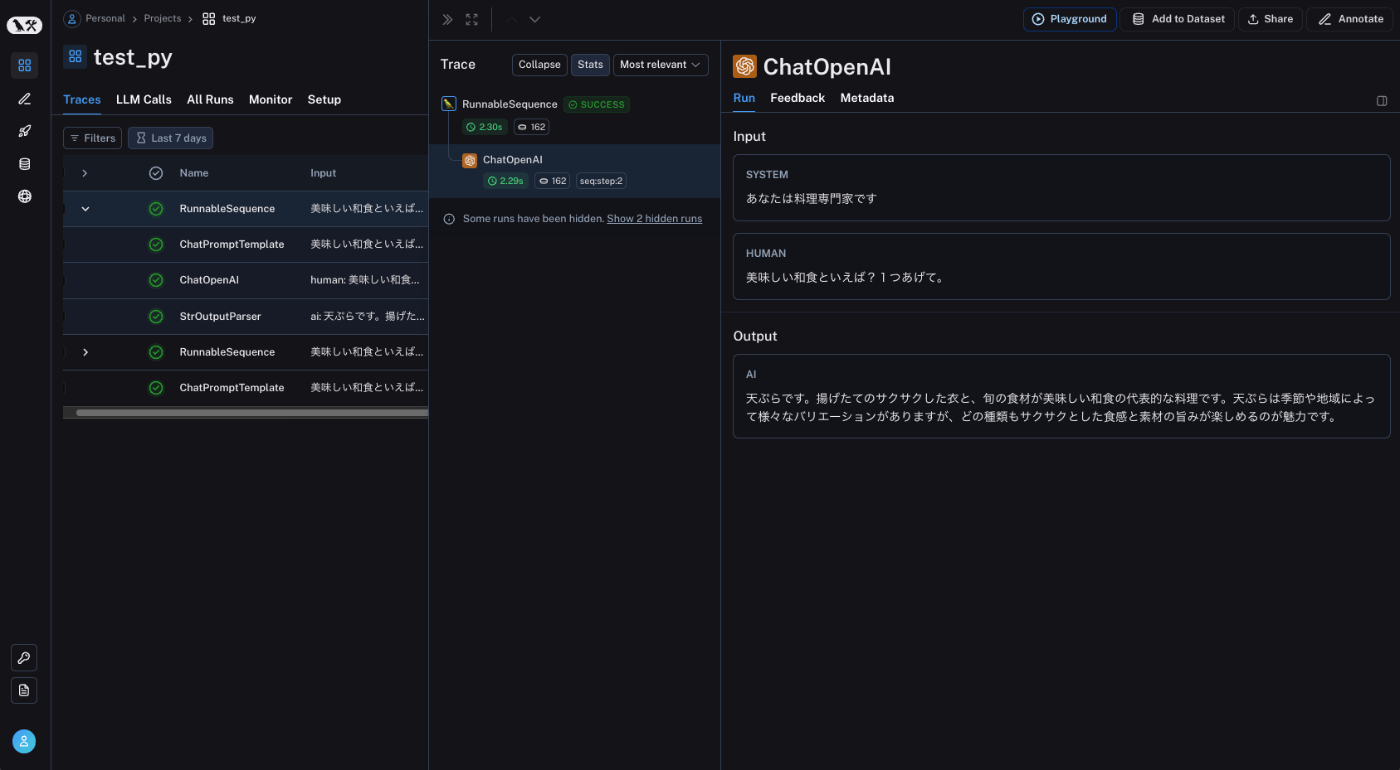Viewport: 1400px width, 770px height.
Task: Click the AI output message box
Action: click(1061, 396)
